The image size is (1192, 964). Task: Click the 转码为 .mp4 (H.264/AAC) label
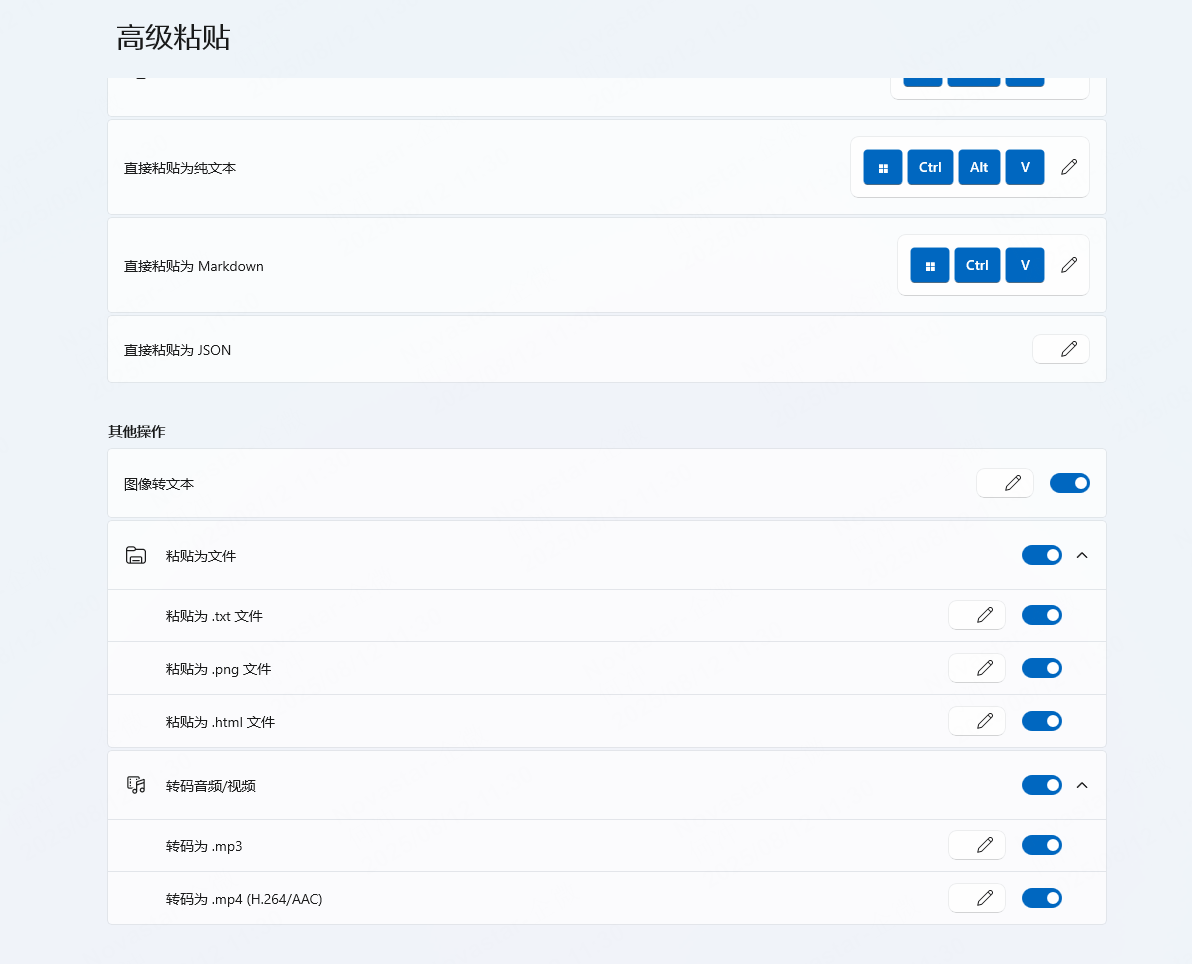244,899
